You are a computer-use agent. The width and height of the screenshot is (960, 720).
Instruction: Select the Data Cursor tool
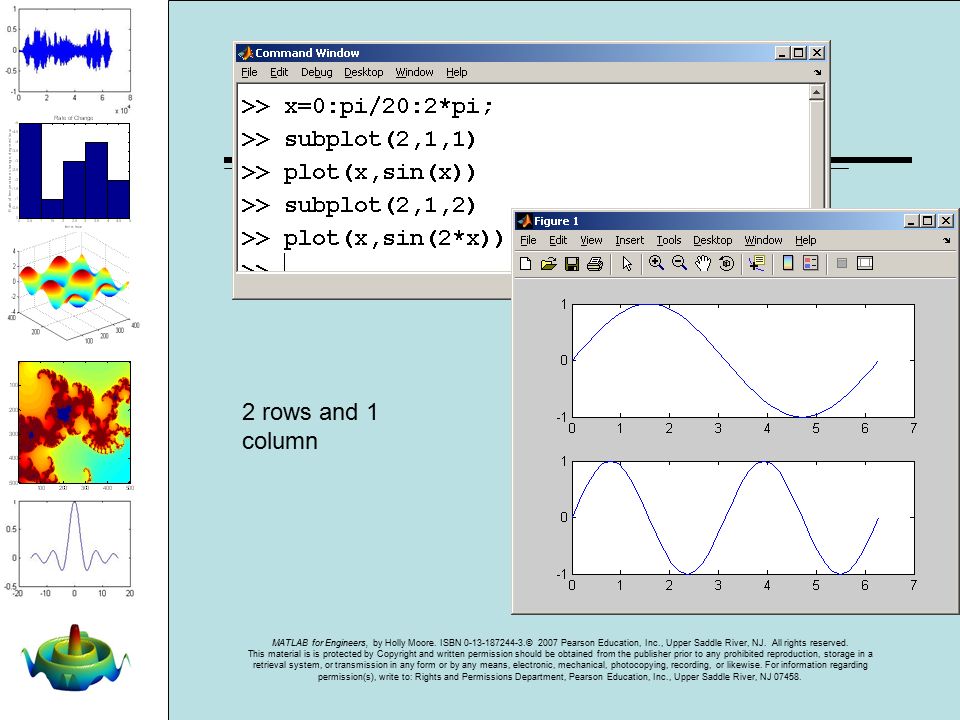point(757,263)
